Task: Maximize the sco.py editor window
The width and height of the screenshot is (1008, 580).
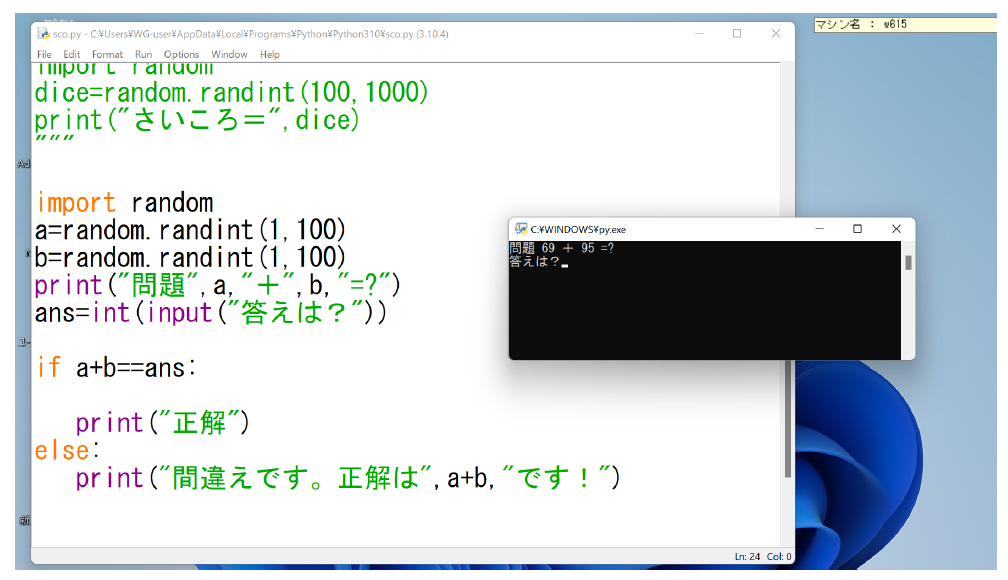Action: coord(737,33)
